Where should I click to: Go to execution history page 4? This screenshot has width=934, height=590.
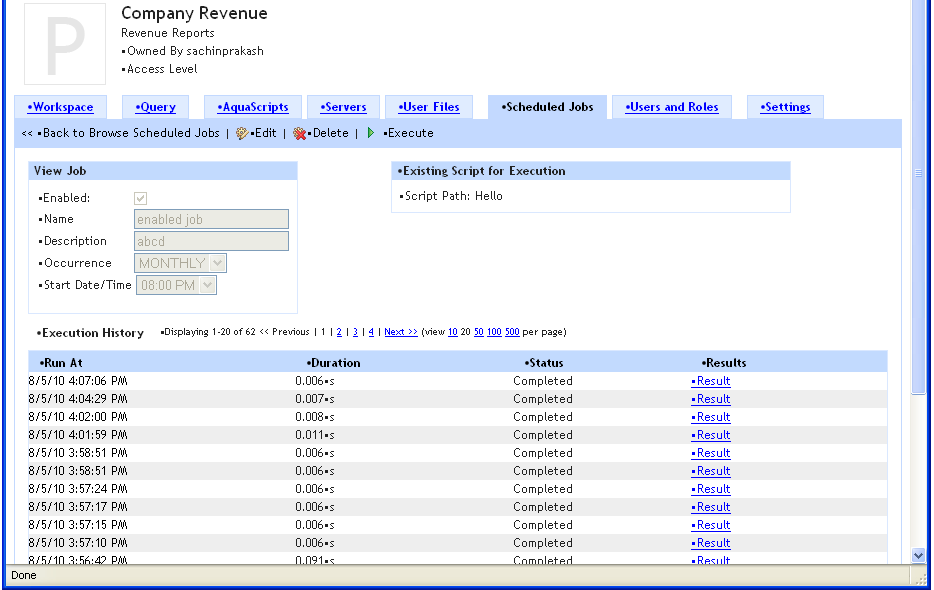tap(371, 332)
